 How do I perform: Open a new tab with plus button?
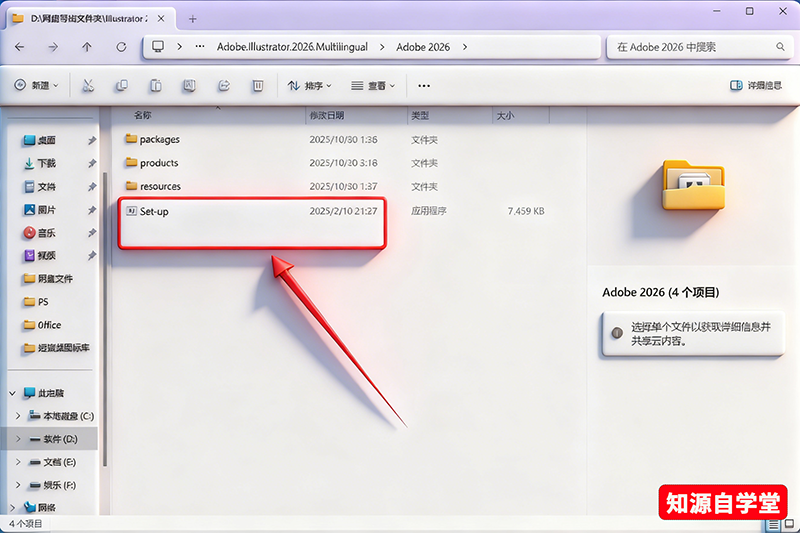point(193,19)
